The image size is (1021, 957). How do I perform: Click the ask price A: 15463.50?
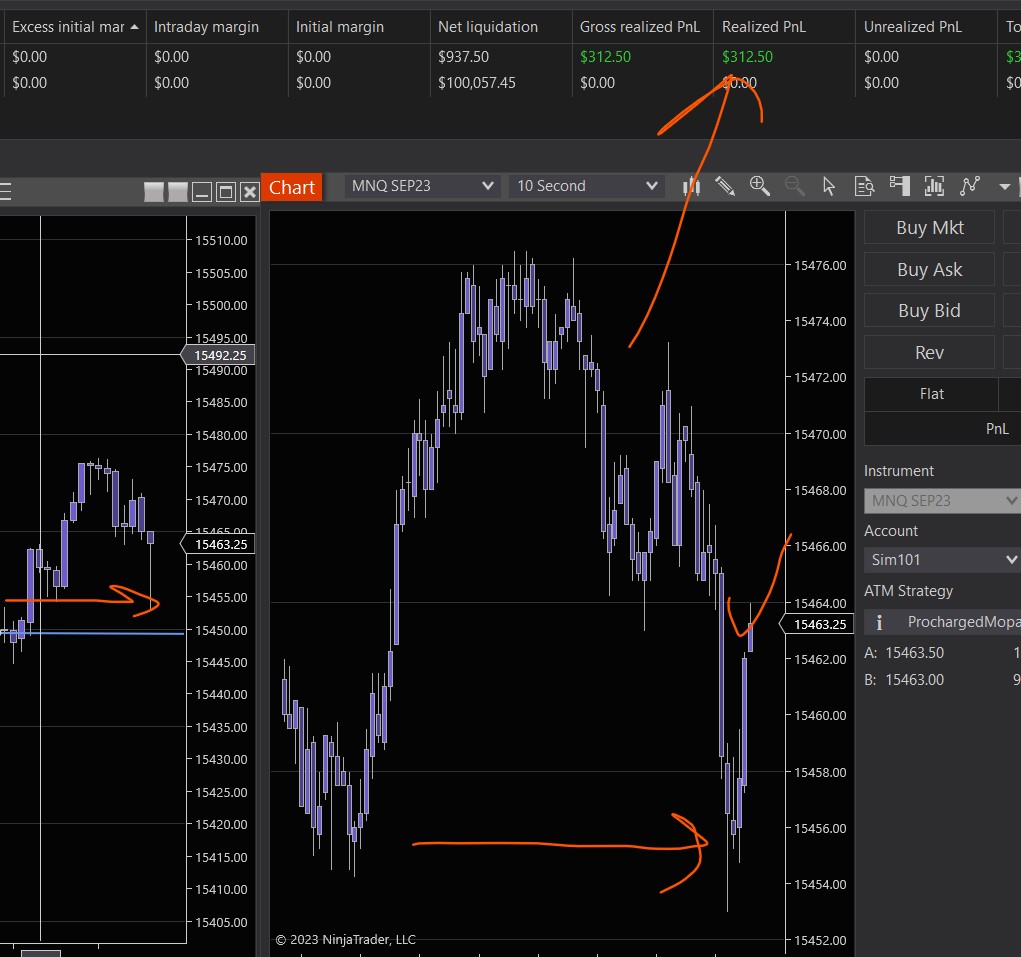pyautogui.click(x=904, y=653)
